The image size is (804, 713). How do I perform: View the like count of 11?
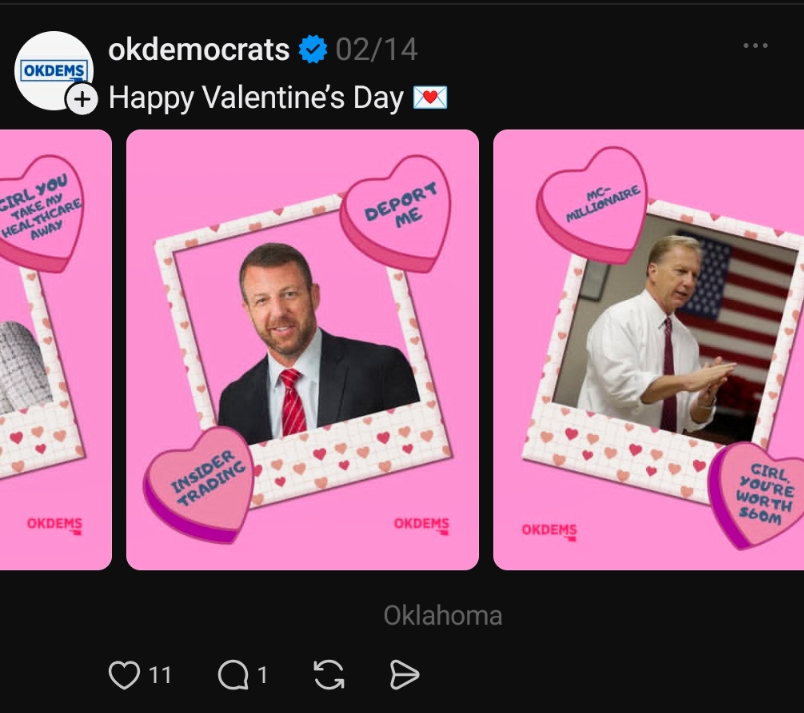tap(160, 676)
